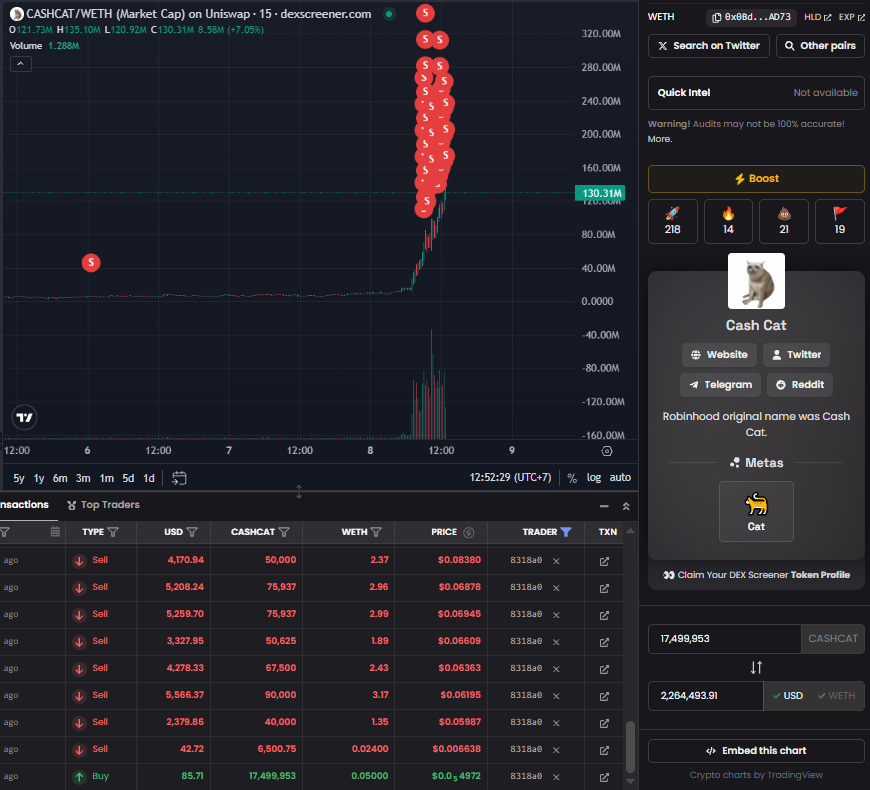The image size is (870, 790).
Task: Copy the 0x0Bd...AD73 contract address
Action: (x=752, y=17)
